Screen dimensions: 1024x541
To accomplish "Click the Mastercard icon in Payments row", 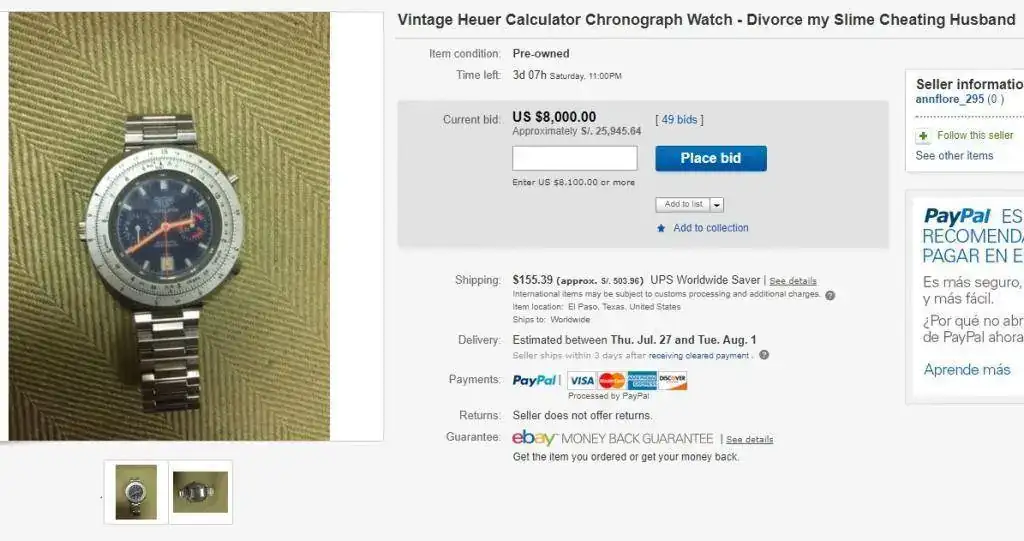I will pyautogui.click(x=612, y=380).
